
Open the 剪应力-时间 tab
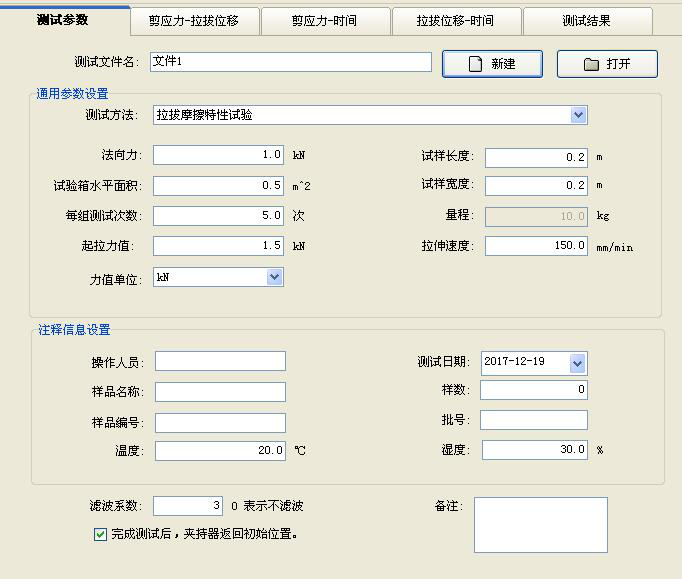coord(324,21)
